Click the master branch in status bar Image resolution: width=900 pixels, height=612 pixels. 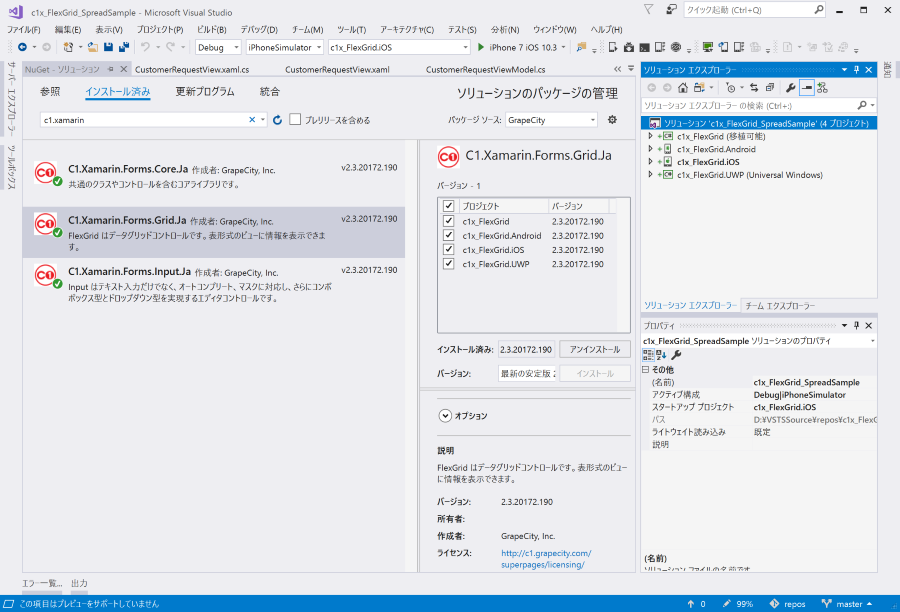click(847, 604)
